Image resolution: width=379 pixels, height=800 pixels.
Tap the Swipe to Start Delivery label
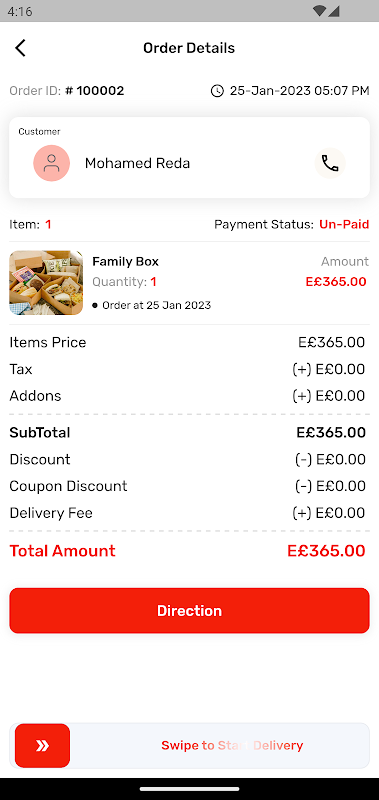pyautogui.click(x=232, y=745)
